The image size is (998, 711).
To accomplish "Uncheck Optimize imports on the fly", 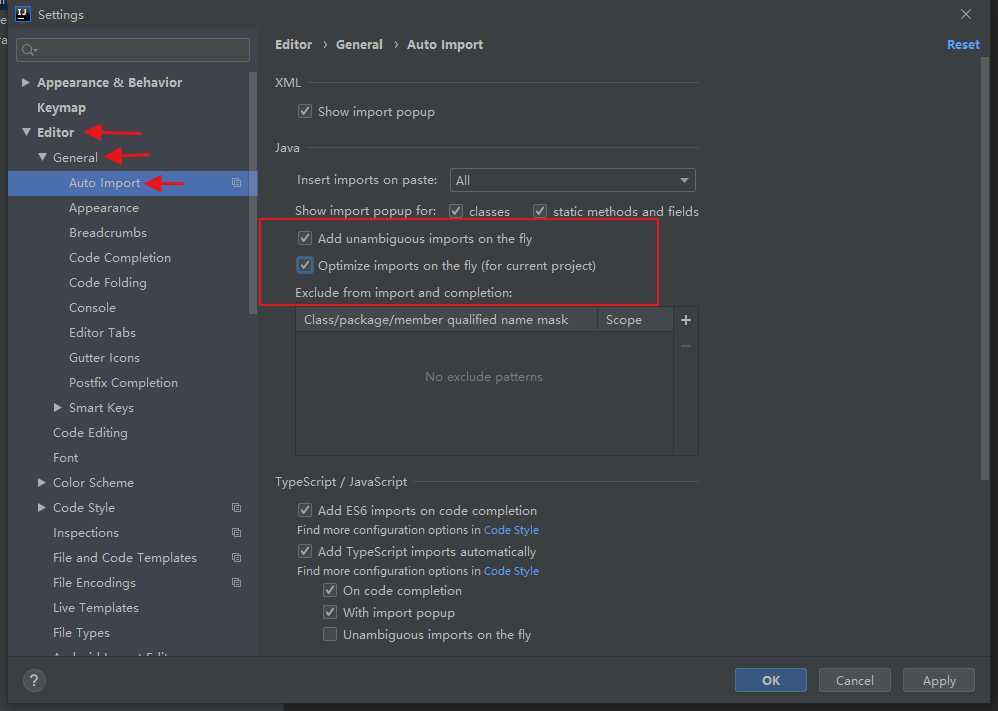I will tap(305, 266).
